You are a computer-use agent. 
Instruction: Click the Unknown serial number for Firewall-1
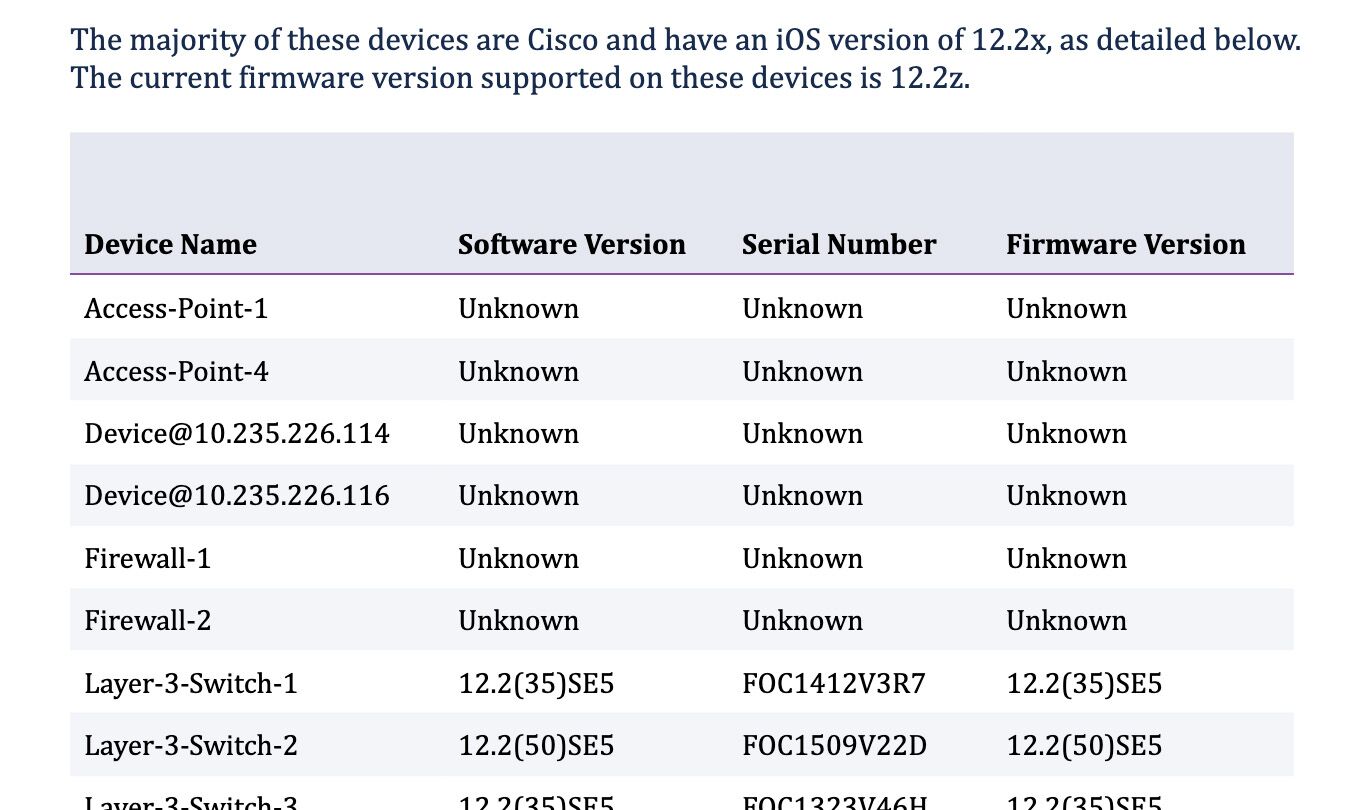point(802,559)
